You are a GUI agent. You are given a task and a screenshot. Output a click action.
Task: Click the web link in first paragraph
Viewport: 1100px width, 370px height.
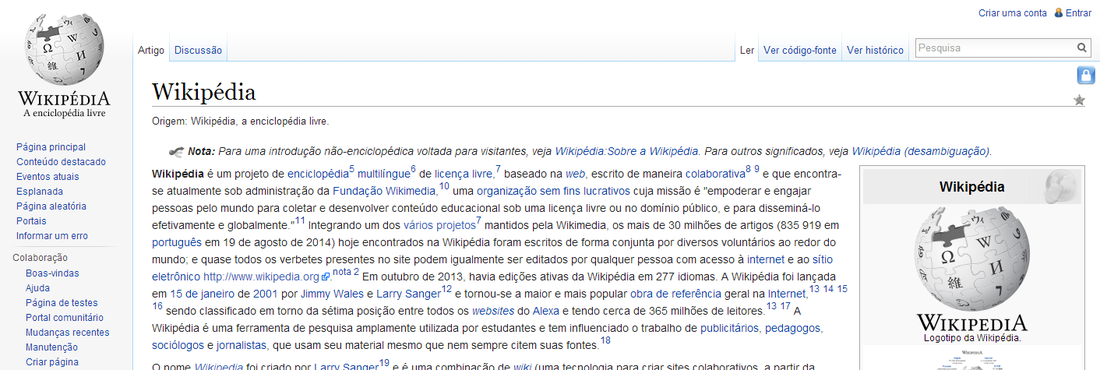click(575, 173)
